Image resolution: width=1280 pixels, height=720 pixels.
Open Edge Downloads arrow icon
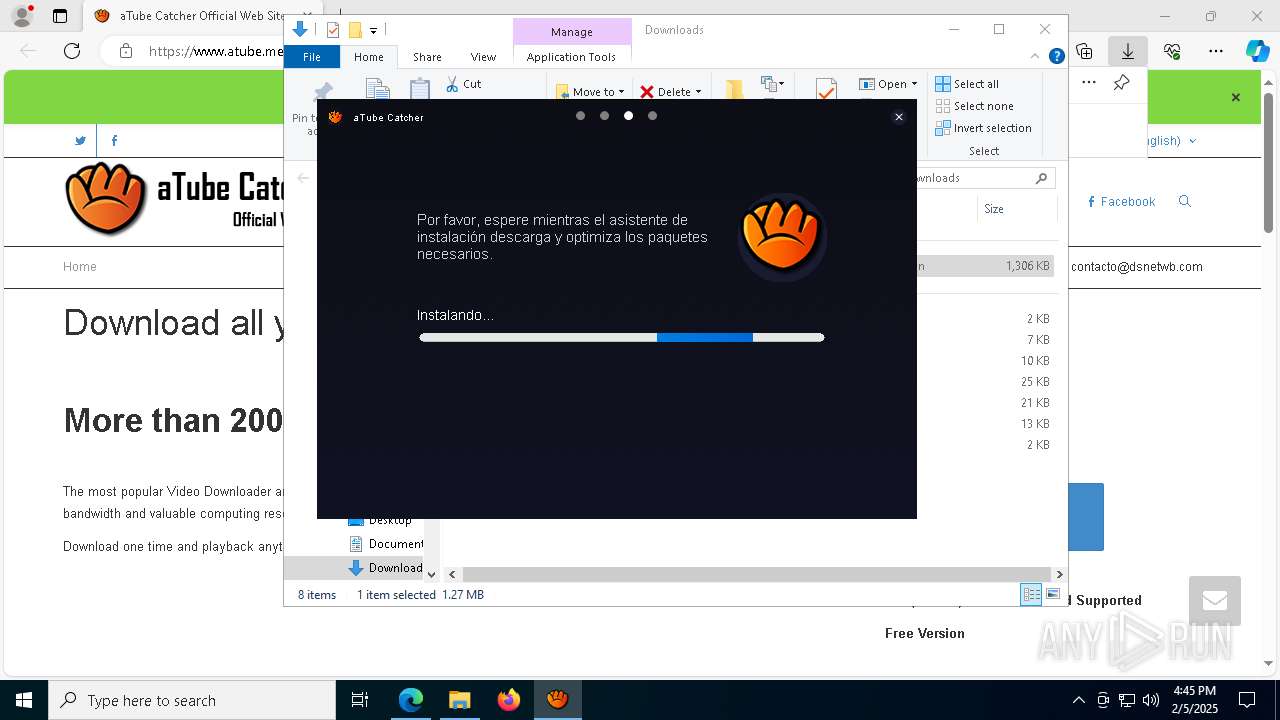[x=1128, y=51]
